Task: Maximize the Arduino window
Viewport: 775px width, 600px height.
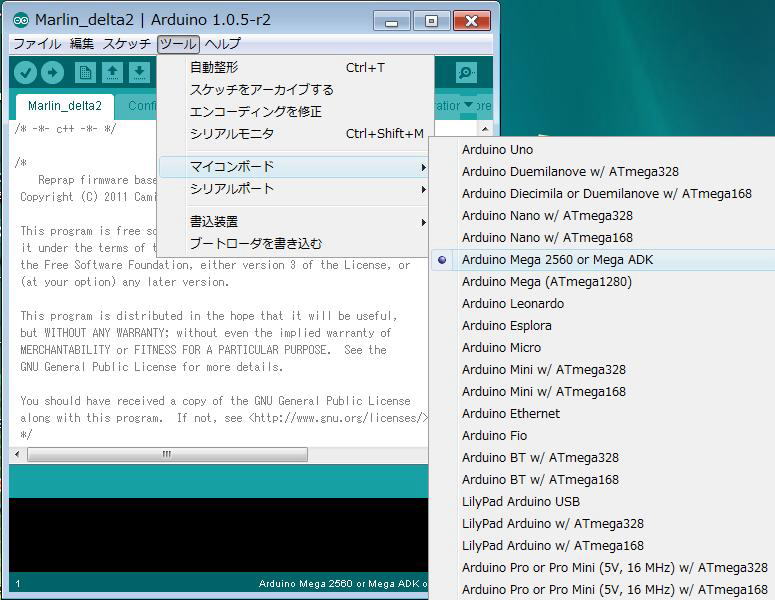Action: click(431, 21)
